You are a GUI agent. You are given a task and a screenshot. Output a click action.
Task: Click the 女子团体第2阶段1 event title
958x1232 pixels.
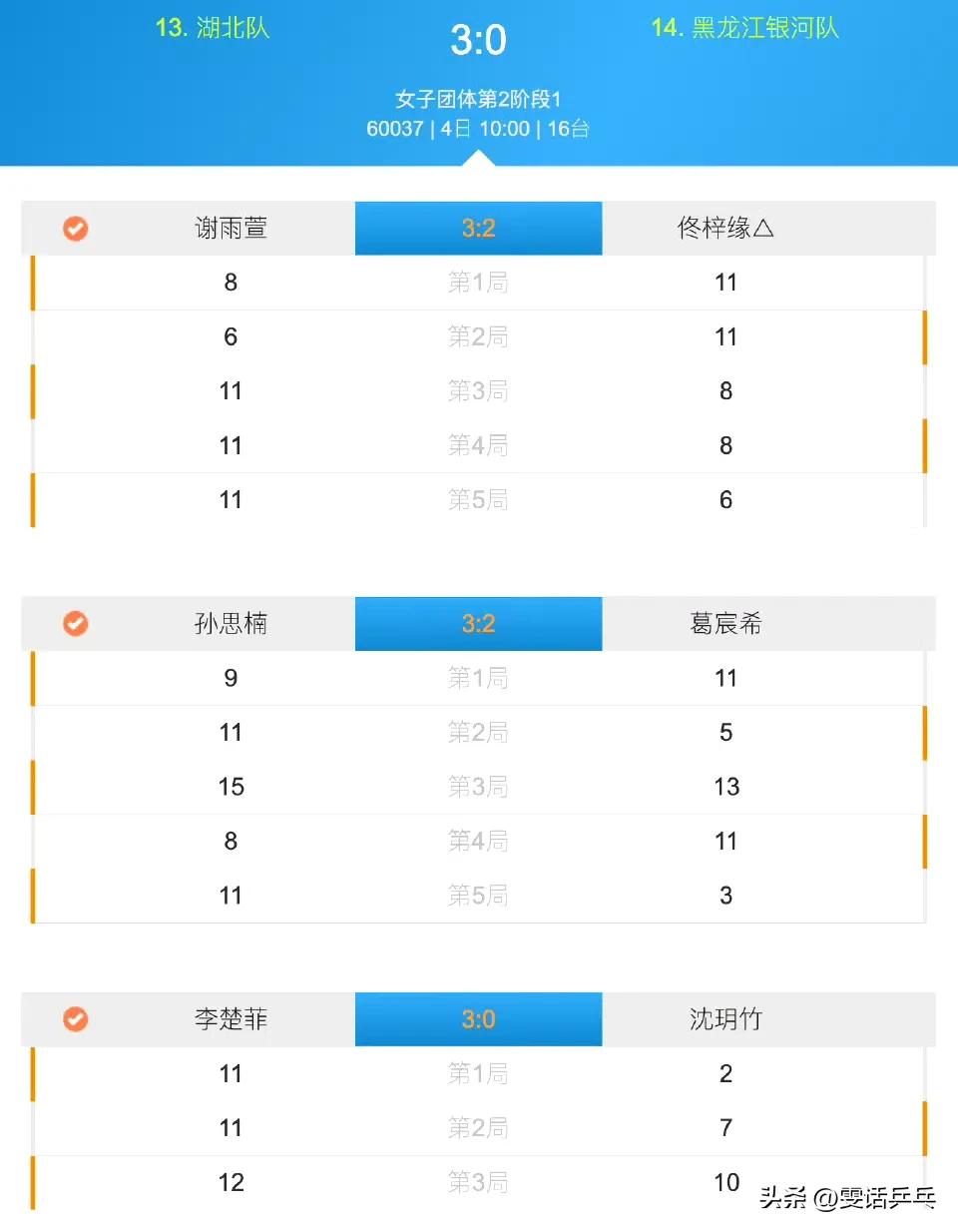[478, 99]
